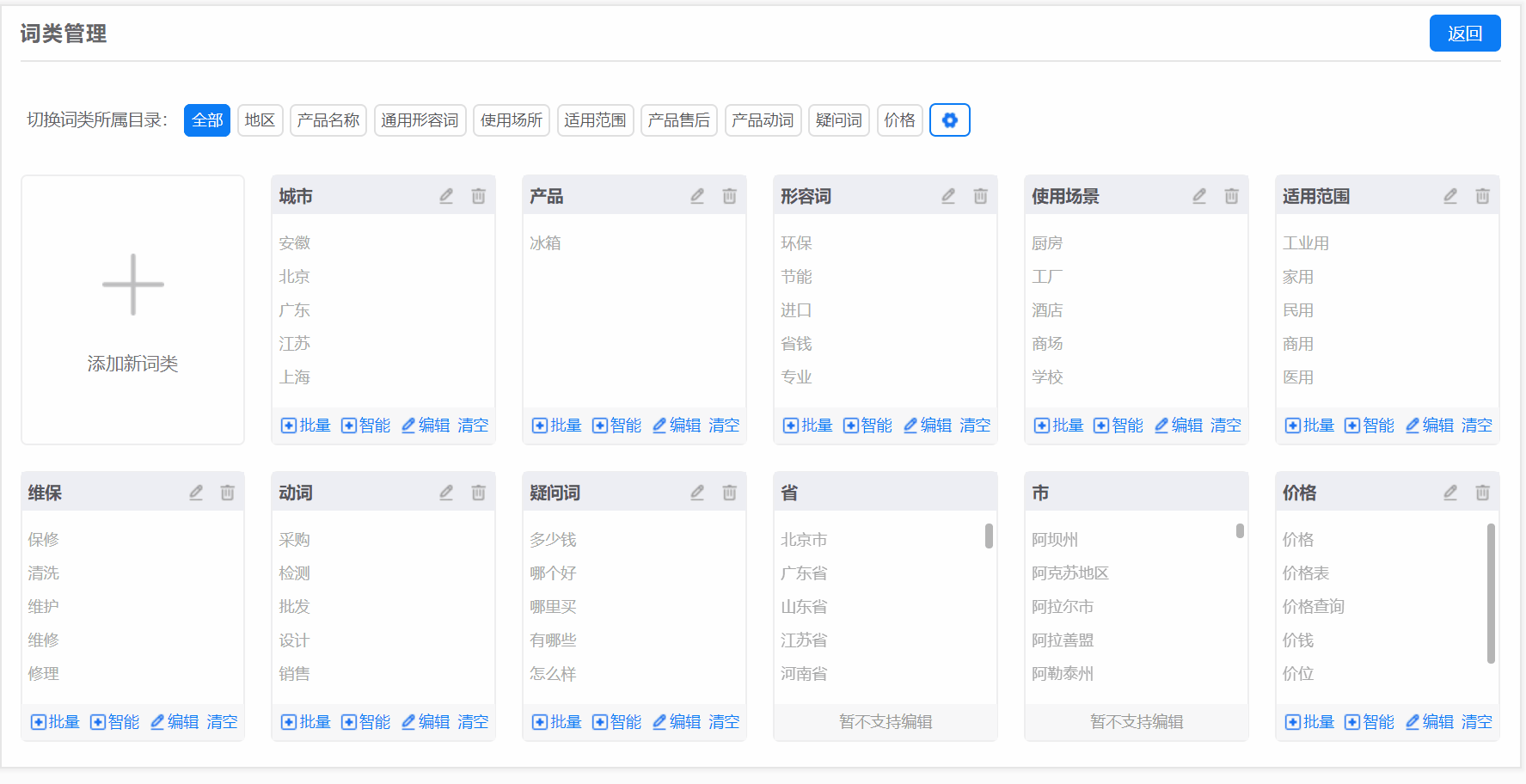Click the edit pencil icon on 价格 card
The width and height of the screenshot is (1526, 784).
pyautogui.click(x=1449, y=492)
